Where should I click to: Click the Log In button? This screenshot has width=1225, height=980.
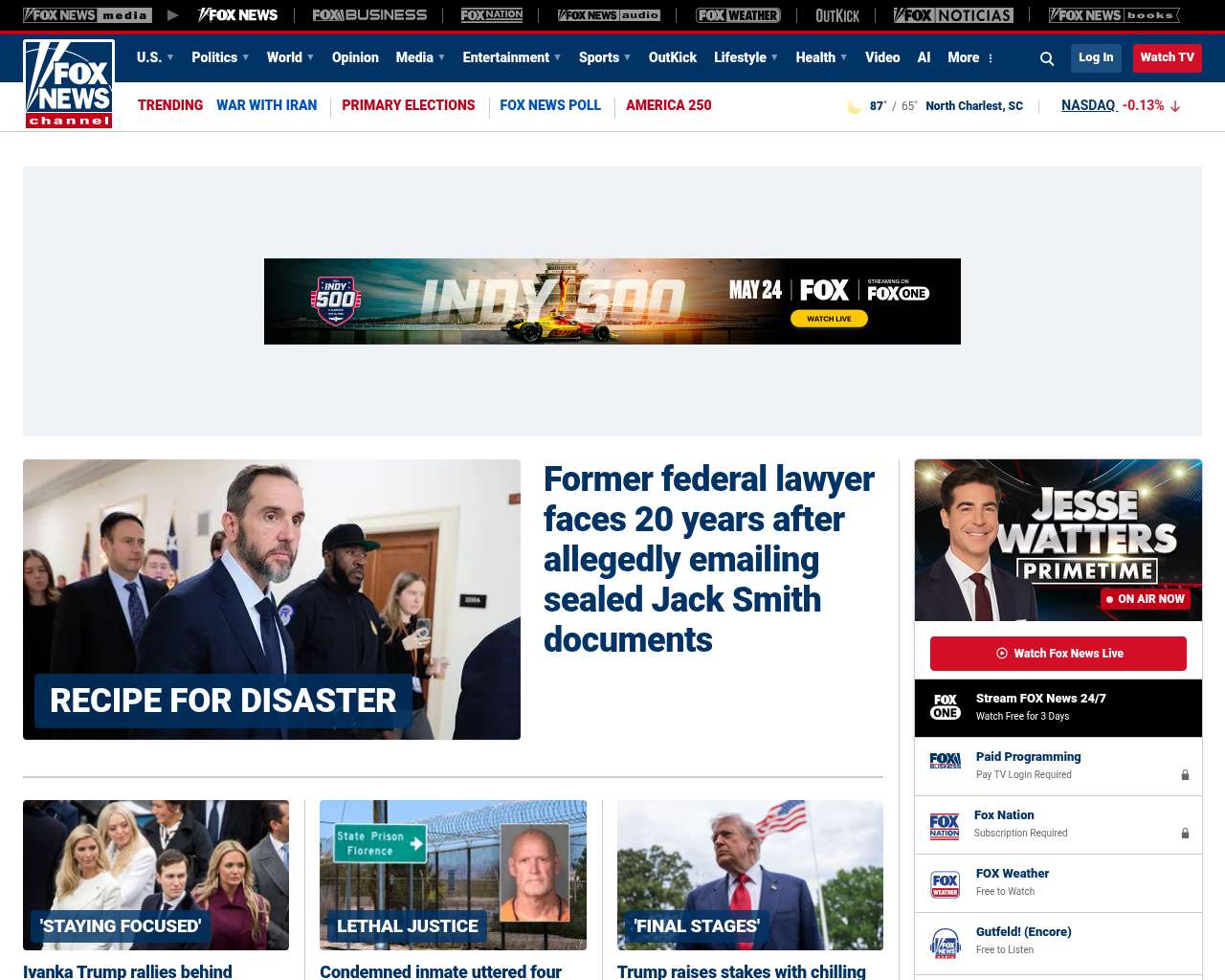[1096, 57]
